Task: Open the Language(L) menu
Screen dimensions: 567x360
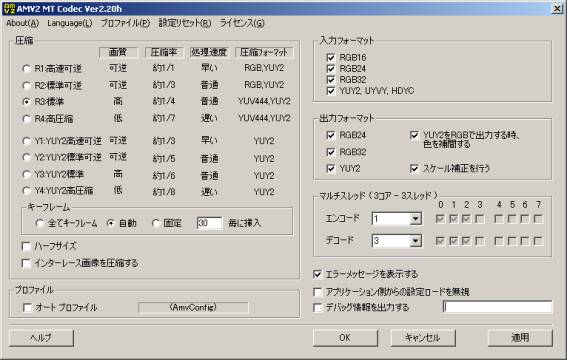Action: 69,23
